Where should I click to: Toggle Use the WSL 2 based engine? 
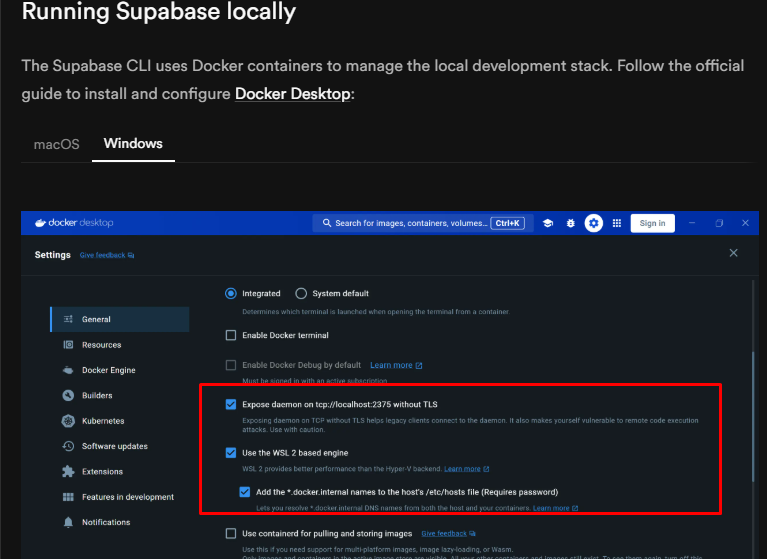230,453
